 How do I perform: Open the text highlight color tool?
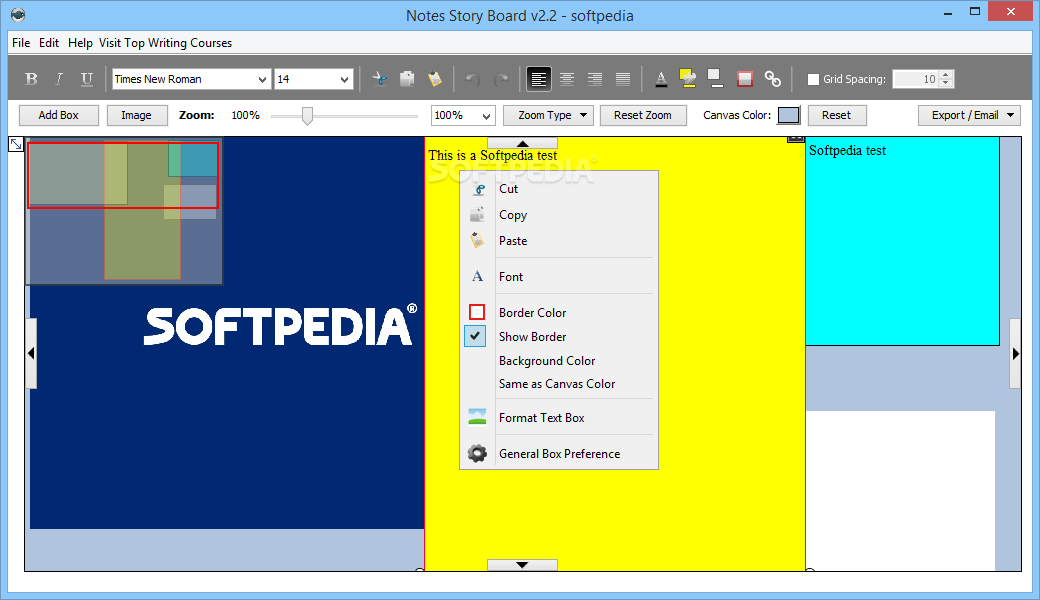coord(688,79)
